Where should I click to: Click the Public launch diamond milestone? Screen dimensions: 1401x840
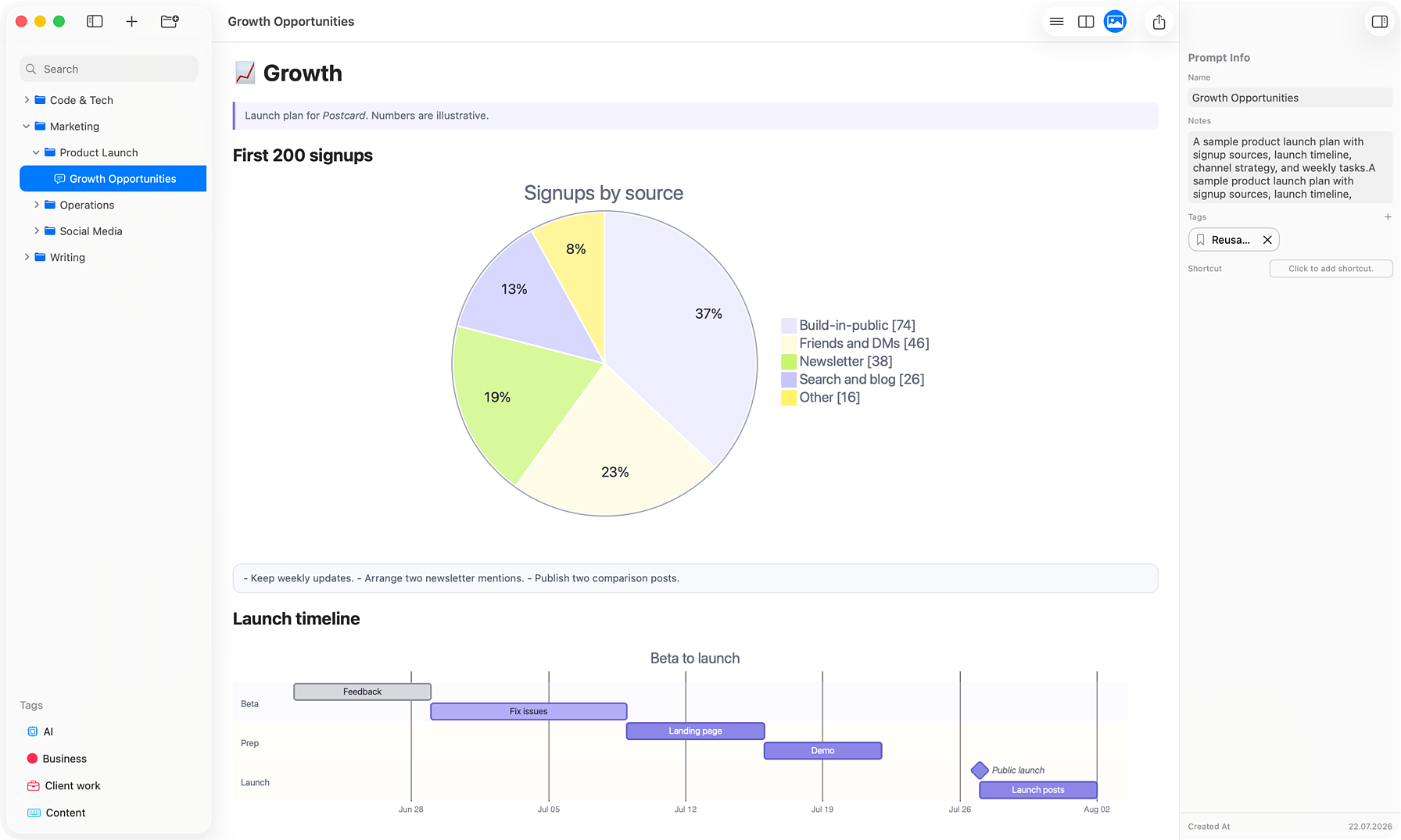coord(980,770)
